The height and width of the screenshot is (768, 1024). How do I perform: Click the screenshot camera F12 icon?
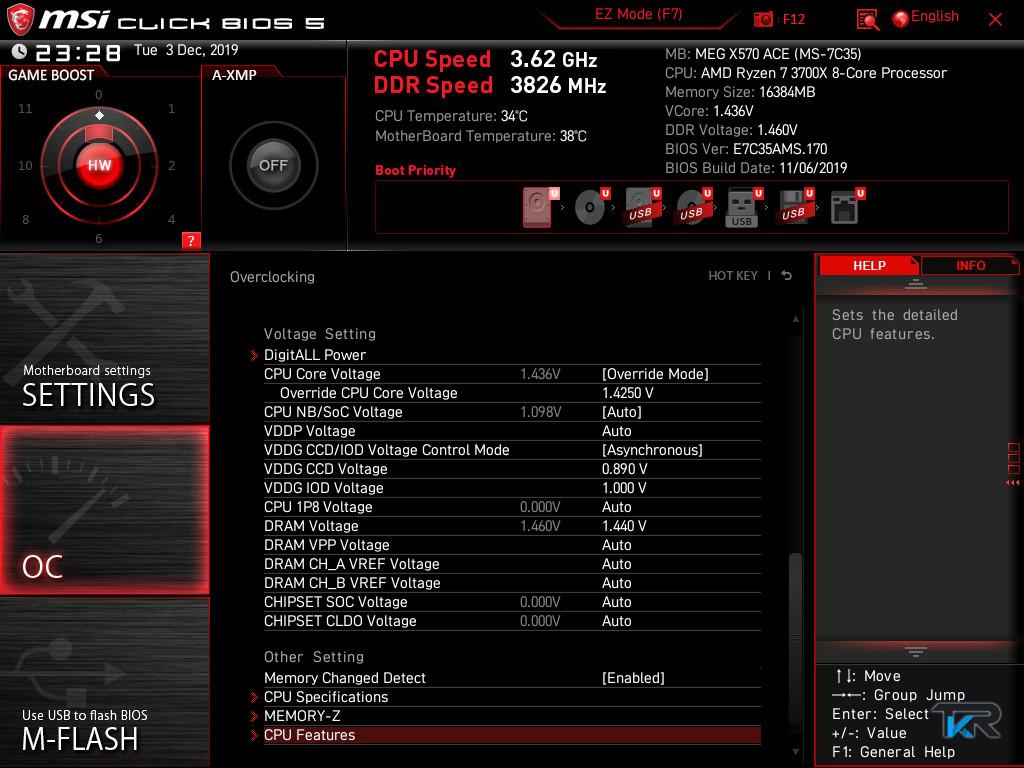coord(763,19)
